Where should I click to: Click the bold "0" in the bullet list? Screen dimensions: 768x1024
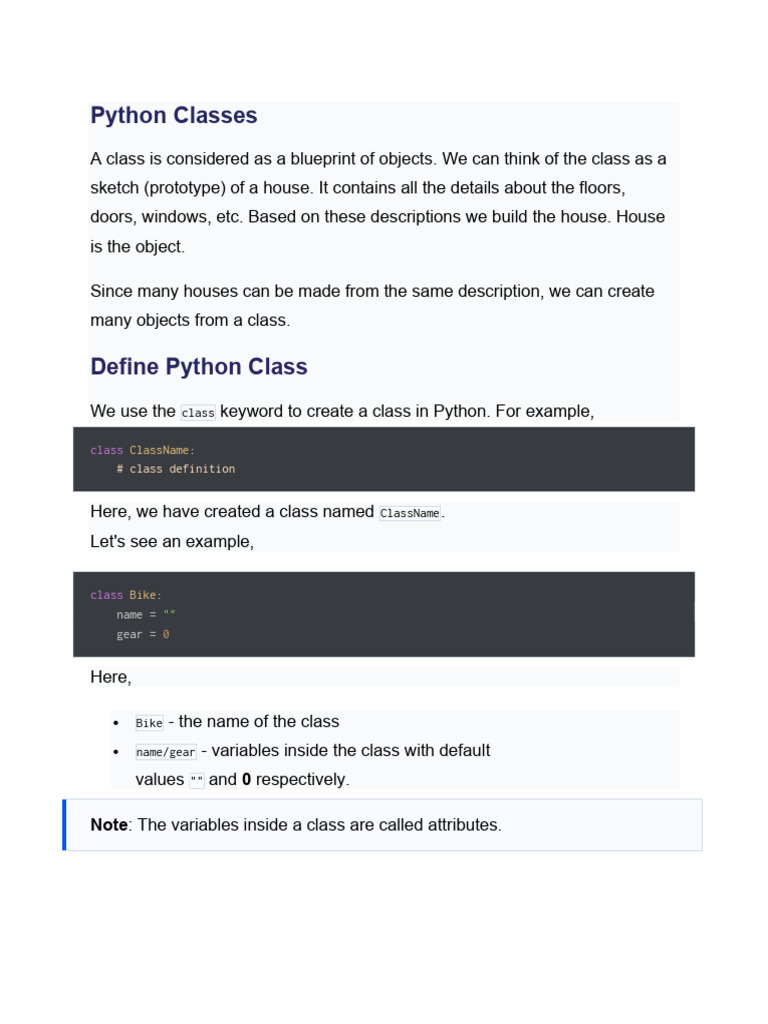246,780
